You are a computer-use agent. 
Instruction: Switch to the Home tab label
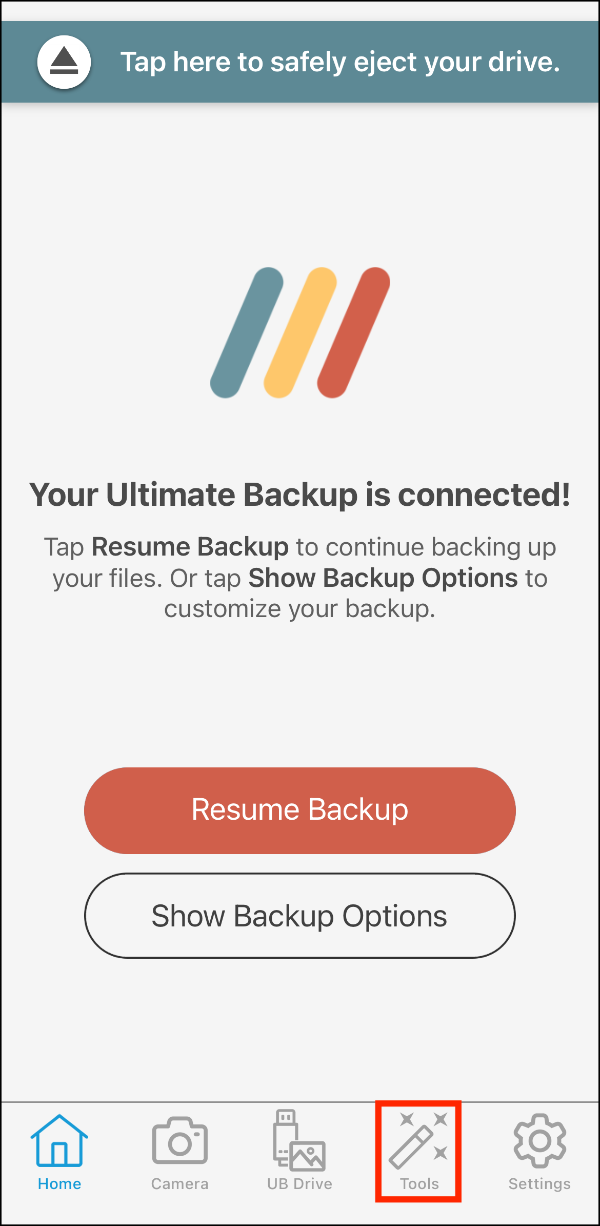point(59,1184)
